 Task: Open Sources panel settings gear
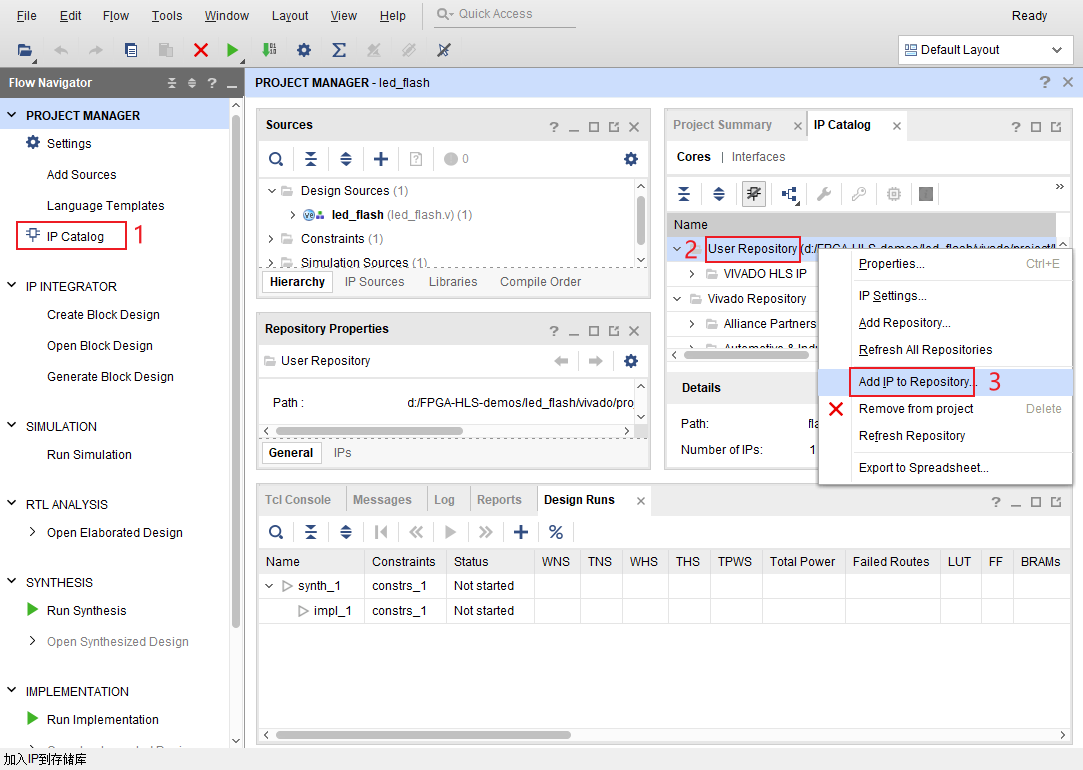(x=631, y=159)
